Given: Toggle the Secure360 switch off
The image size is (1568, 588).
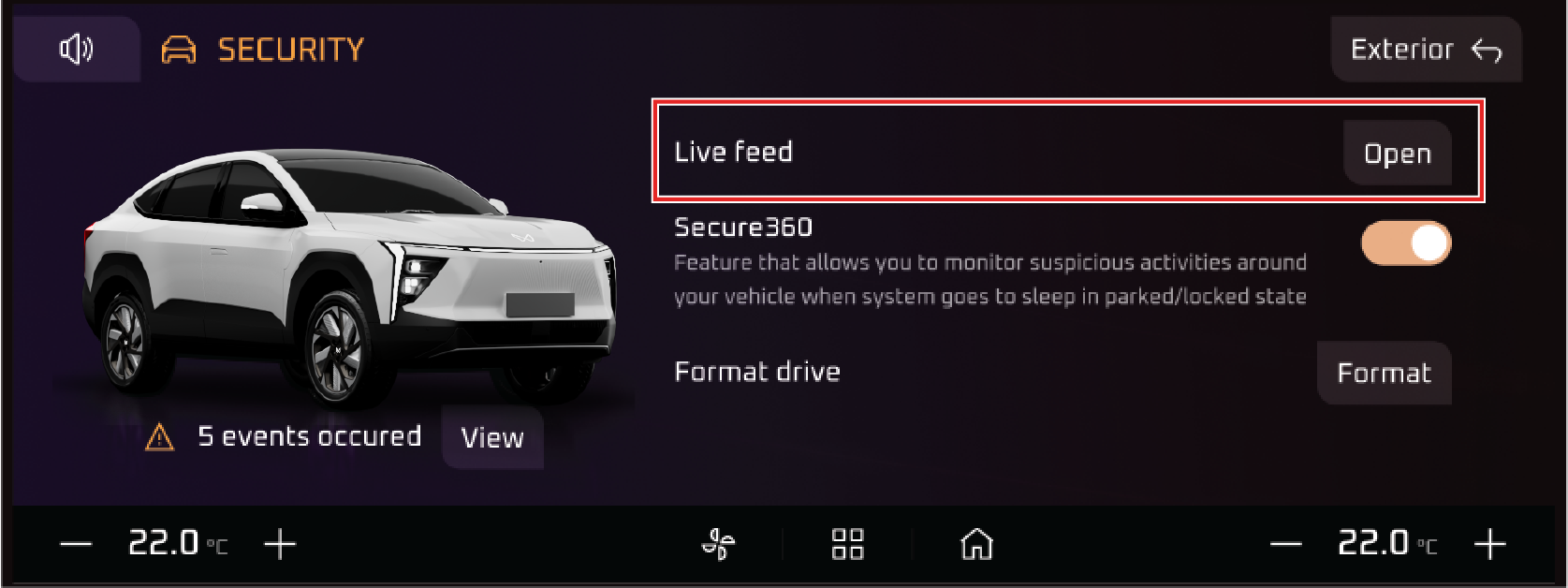Looking at the screenshot, I should [1406, 243].
